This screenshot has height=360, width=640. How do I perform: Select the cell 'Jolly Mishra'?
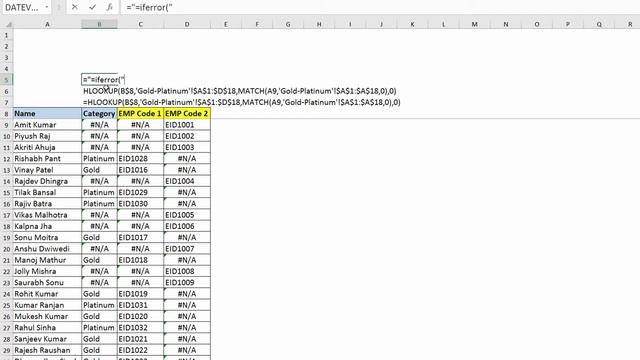pyautogui.click(x=47, y=271)
